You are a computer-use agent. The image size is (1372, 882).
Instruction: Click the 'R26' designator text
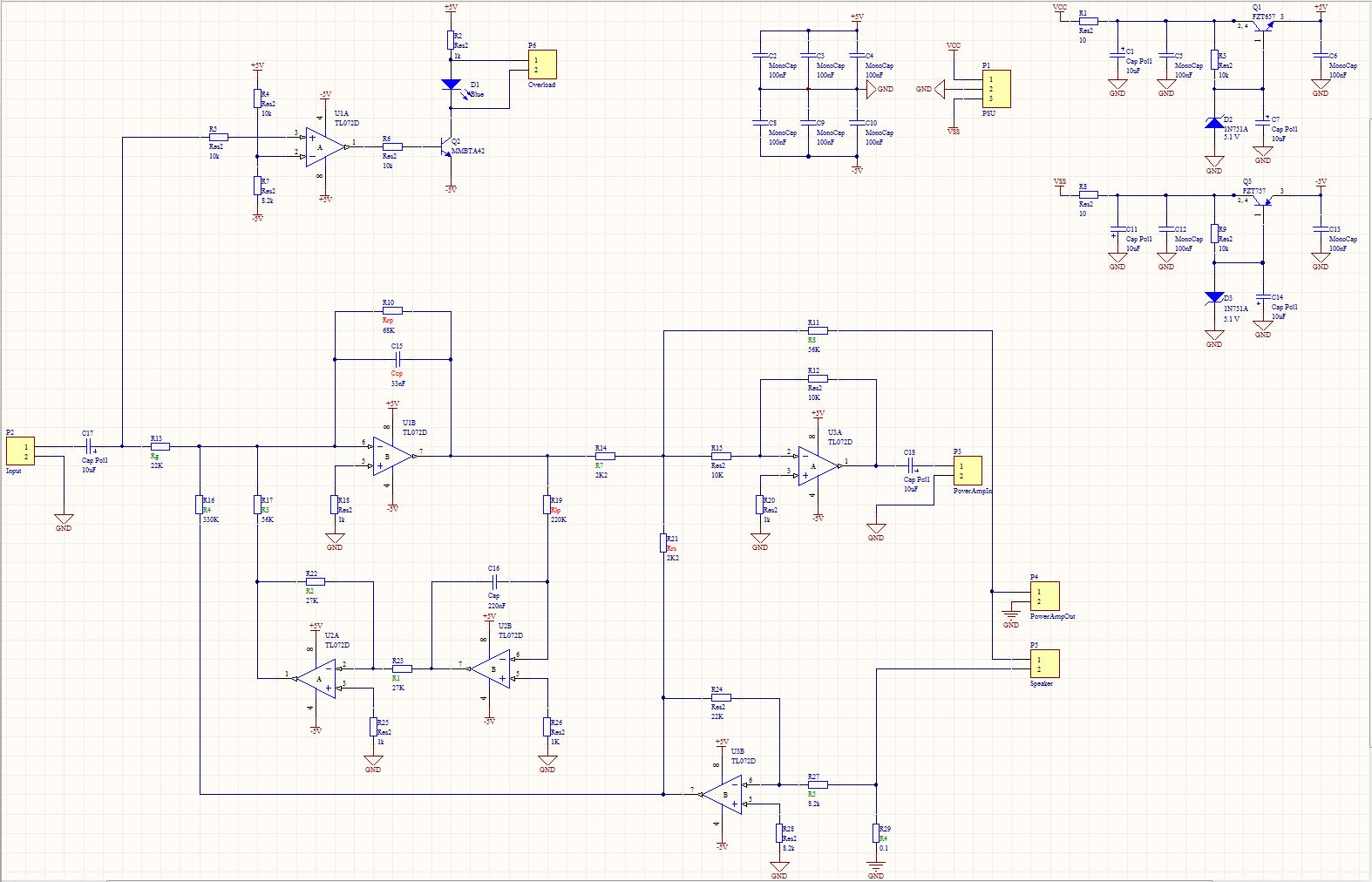pyautogui.click(x=557, y=723)
